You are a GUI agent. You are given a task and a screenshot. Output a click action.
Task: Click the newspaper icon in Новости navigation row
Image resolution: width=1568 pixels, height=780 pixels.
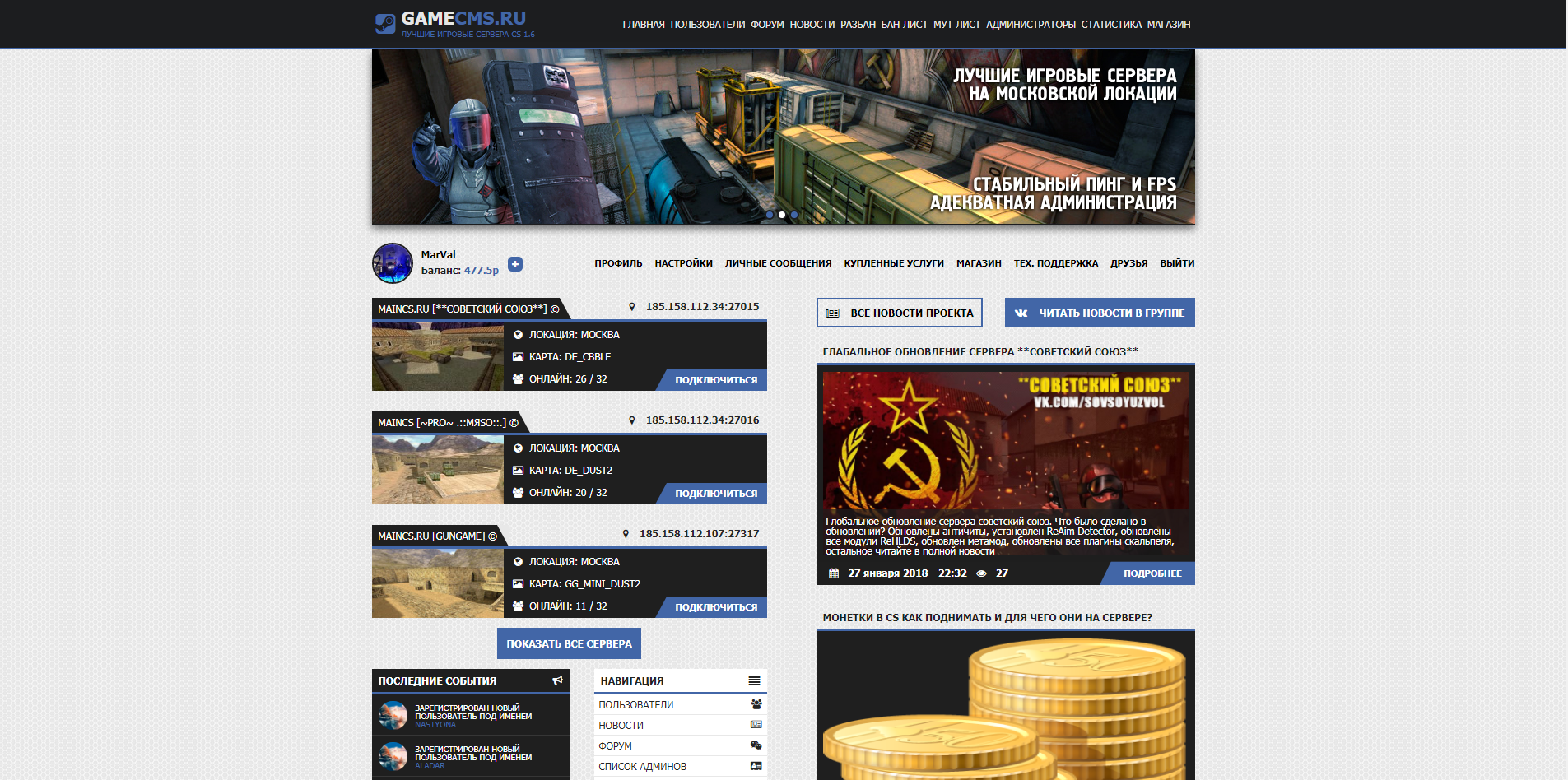pyautogui.click(x=756, y=725)
